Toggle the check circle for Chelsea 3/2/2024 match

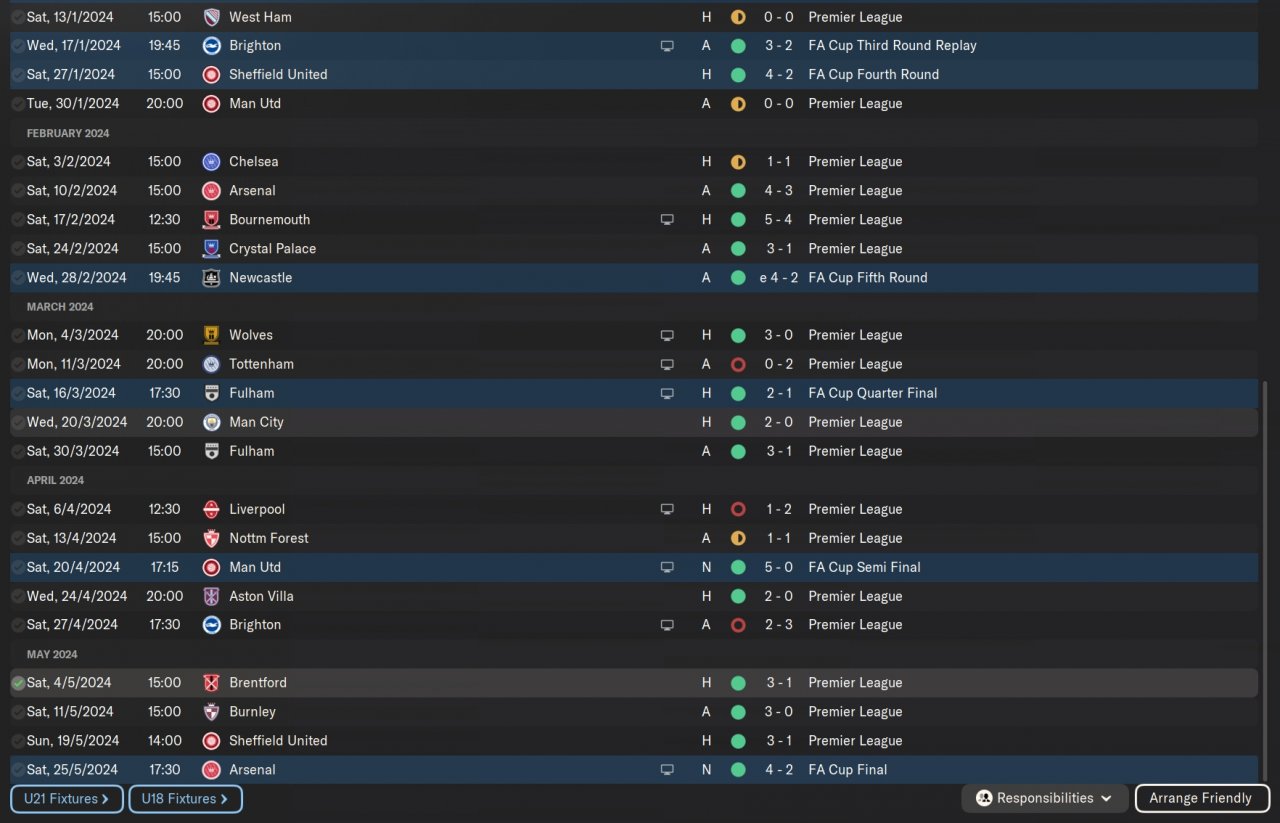click(x=18, y=162)
